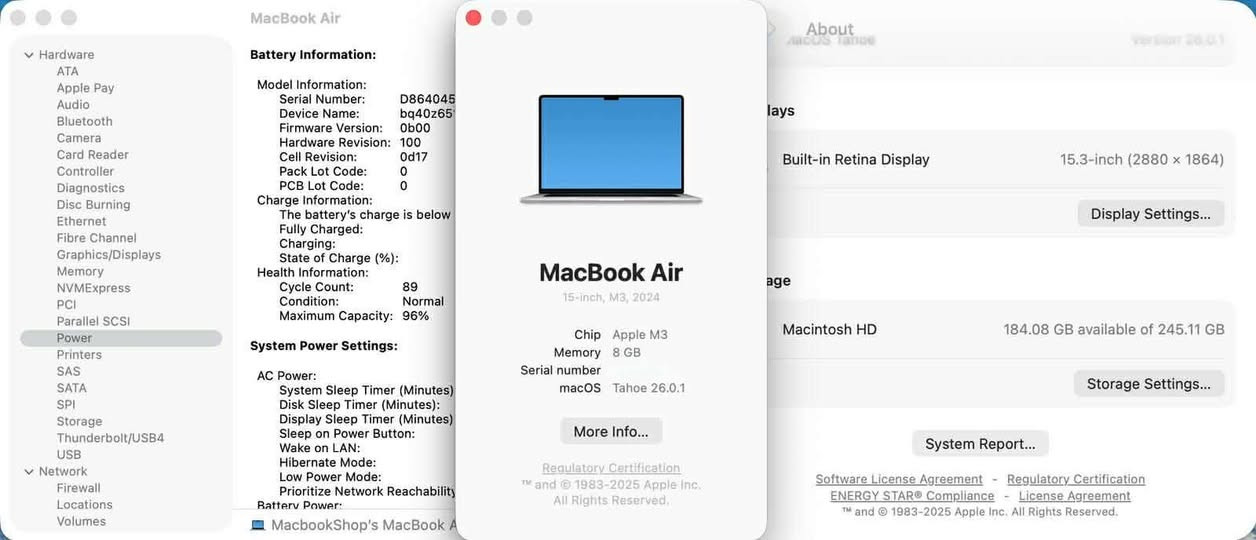This screenshot has height=540, width=1256.
Task: Select SPI in the sidebar
Action: (66, 405)
